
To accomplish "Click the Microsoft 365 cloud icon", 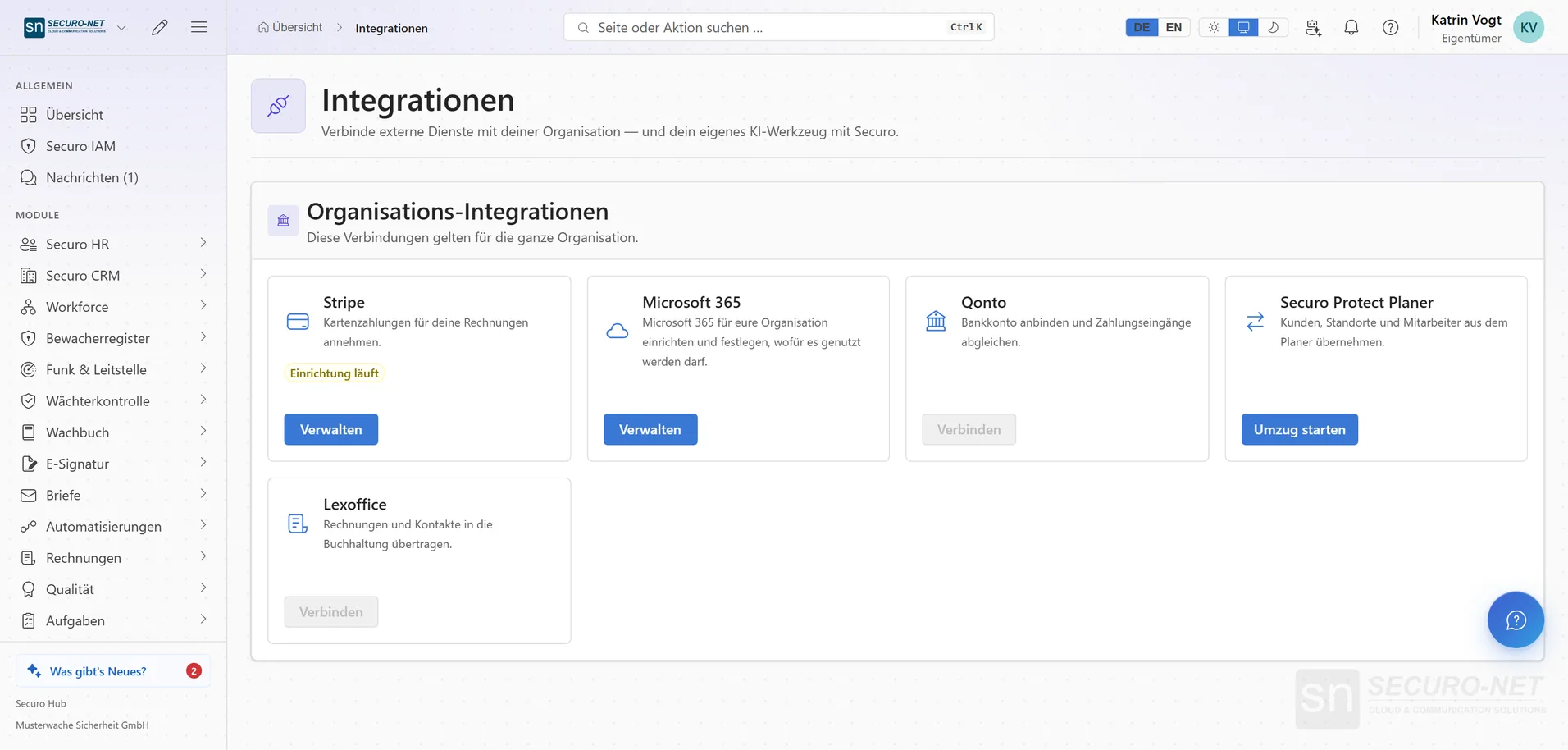I will pyautogui.click(x=618, y=331).
